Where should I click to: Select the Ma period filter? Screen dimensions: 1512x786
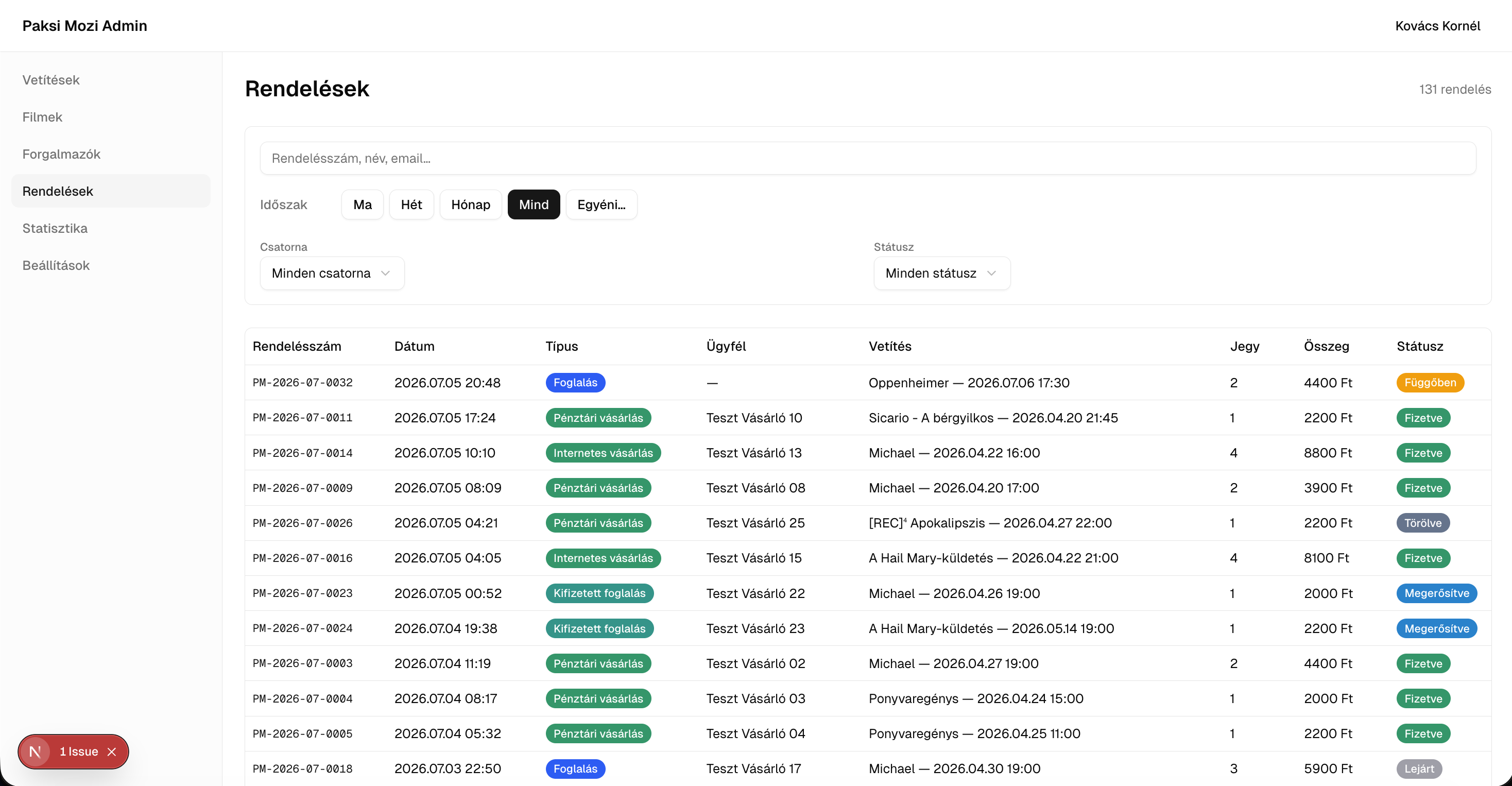(x=362, y=204)
